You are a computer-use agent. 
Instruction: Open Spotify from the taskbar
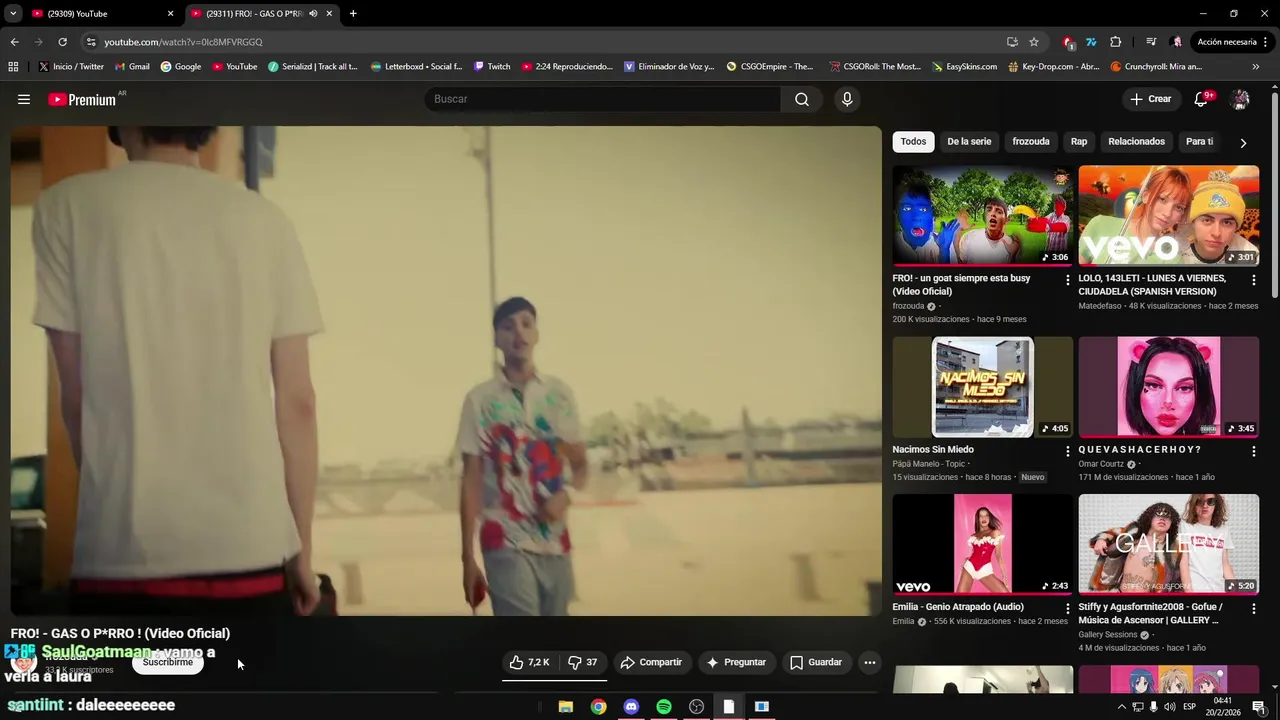click(x=664, y=707)
